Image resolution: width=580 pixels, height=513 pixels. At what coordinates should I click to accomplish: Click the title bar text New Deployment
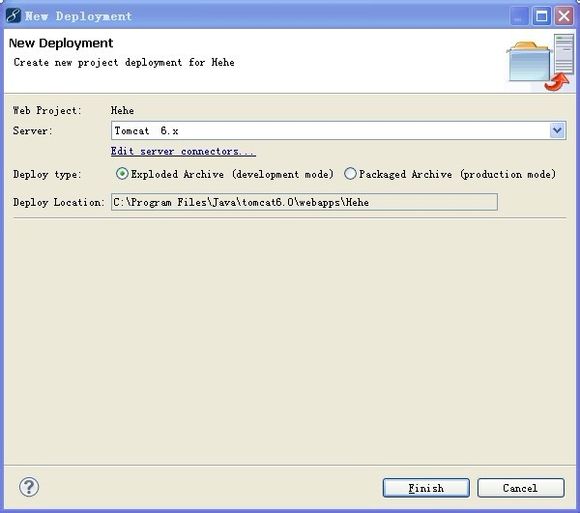pos(78,16)
